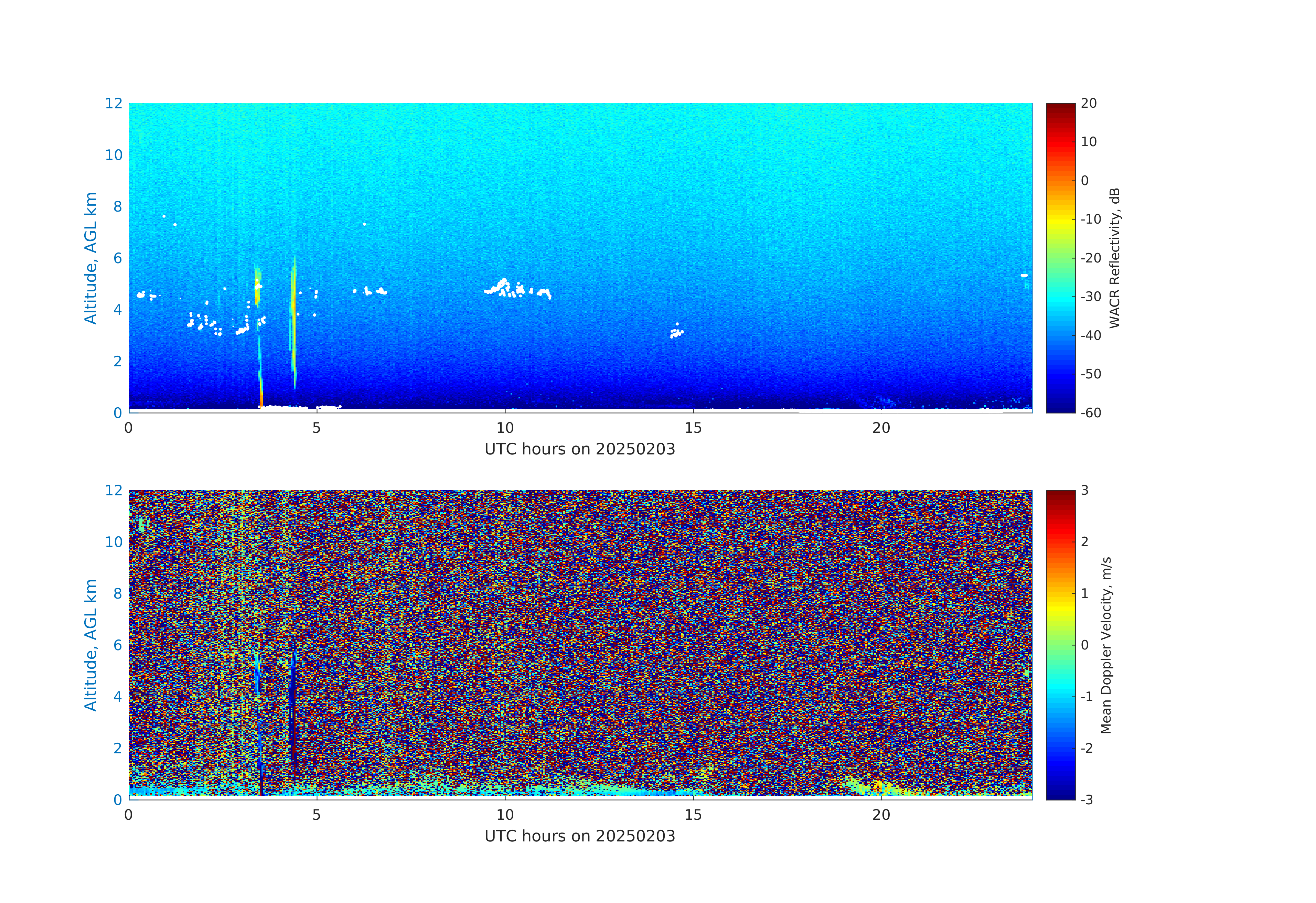Click the -3 tick on the velocity colorbar
Image resolution: width=1316 pixels, height=903 pixels.
pos(1086,799)
